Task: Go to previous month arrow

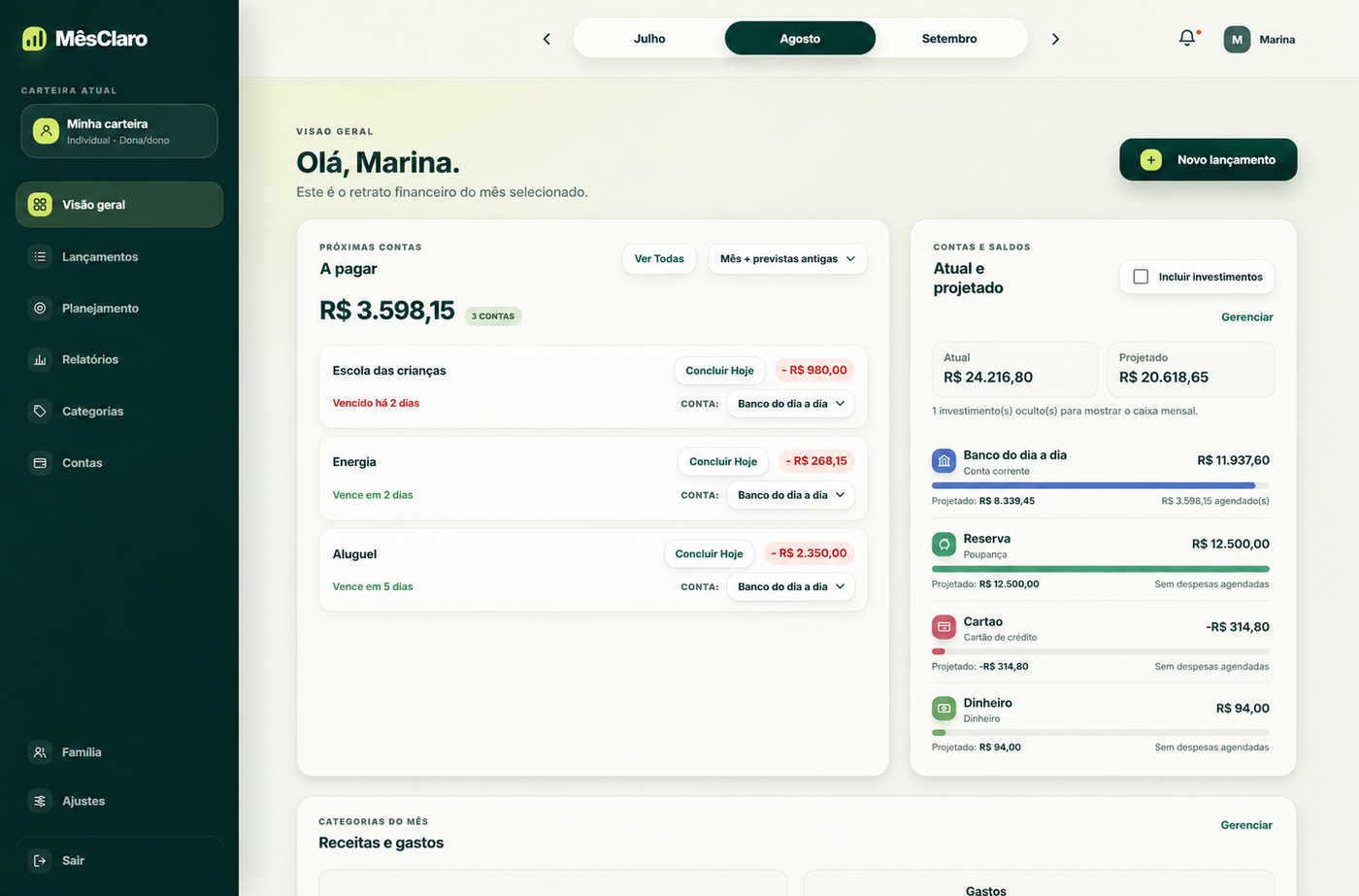Action: (547, 39)
